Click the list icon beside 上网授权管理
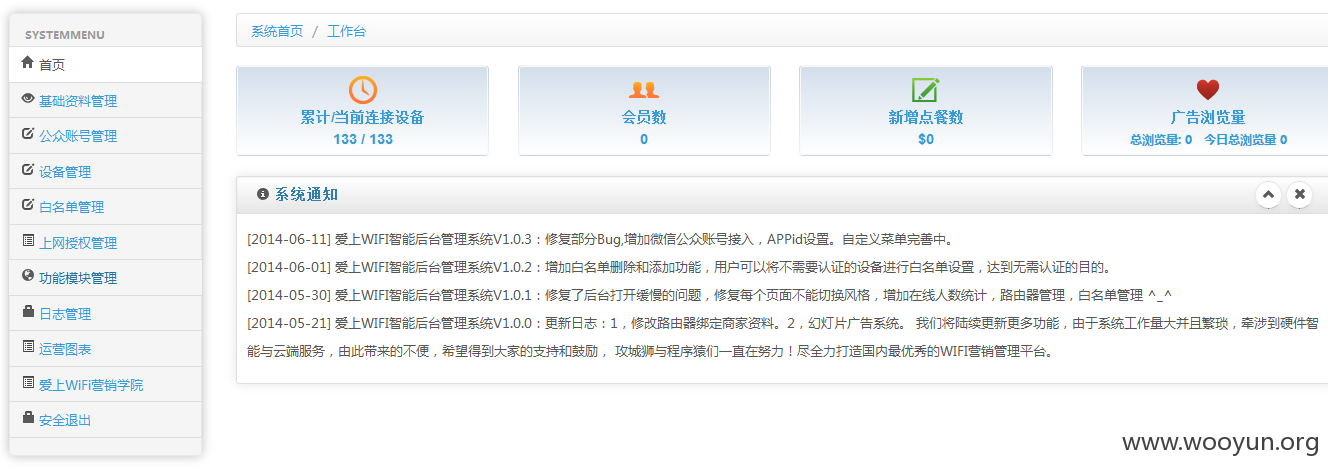Screen dimensions: 1328x471 28,241
